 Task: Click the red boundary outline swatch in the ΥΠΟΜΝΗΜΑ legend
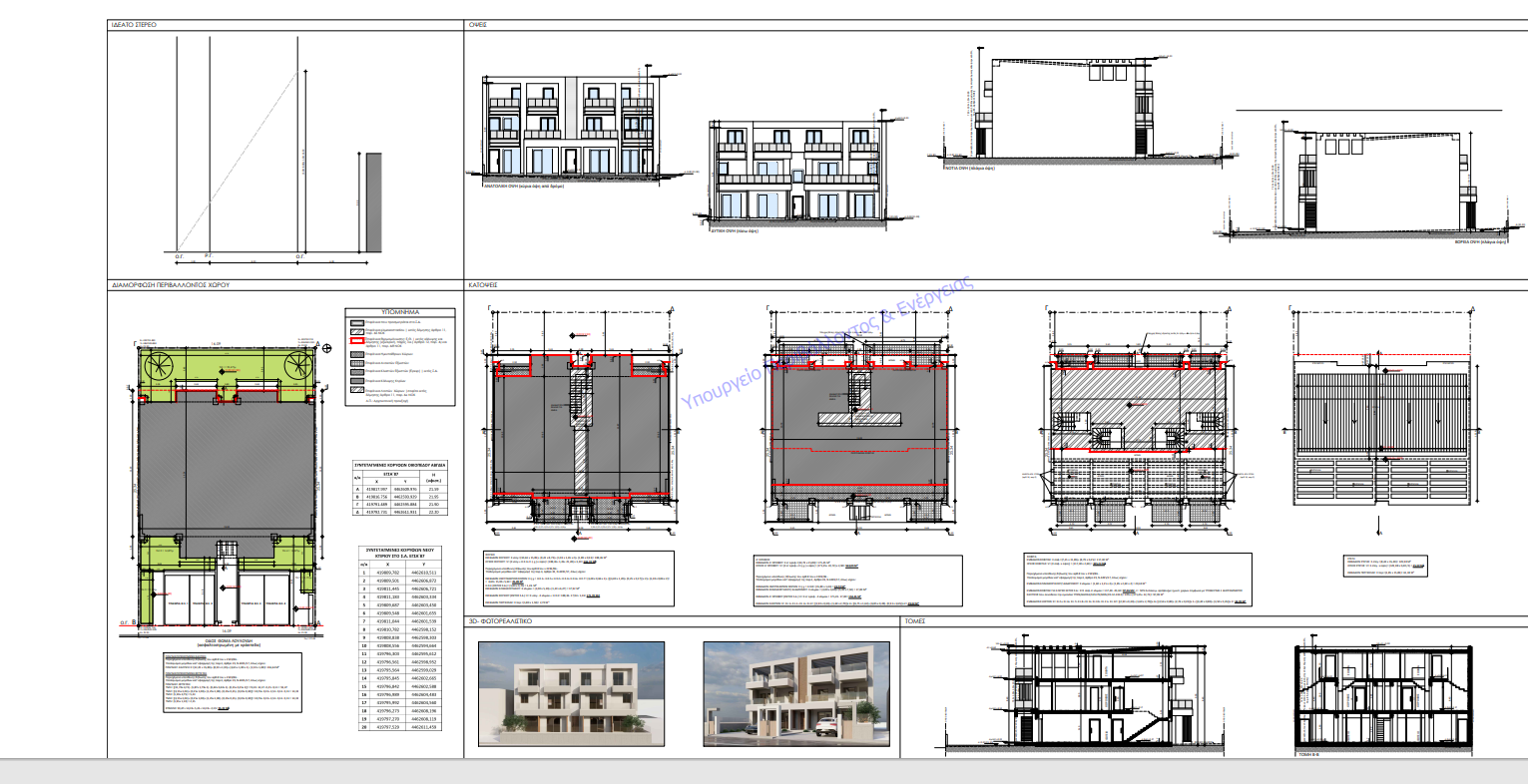click(354, 340)
